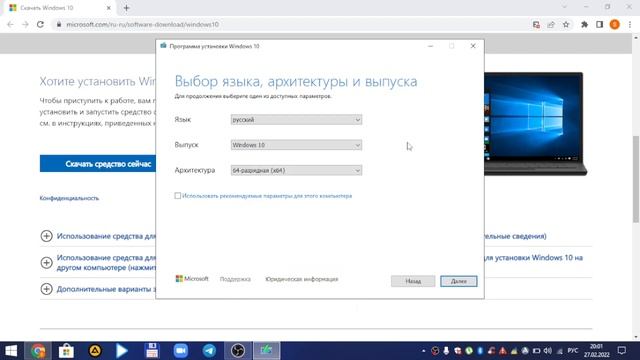Click Скачать средство сейчас button
Image resolution: width=640 pixels, height=360 pixels.
point(98,164)
